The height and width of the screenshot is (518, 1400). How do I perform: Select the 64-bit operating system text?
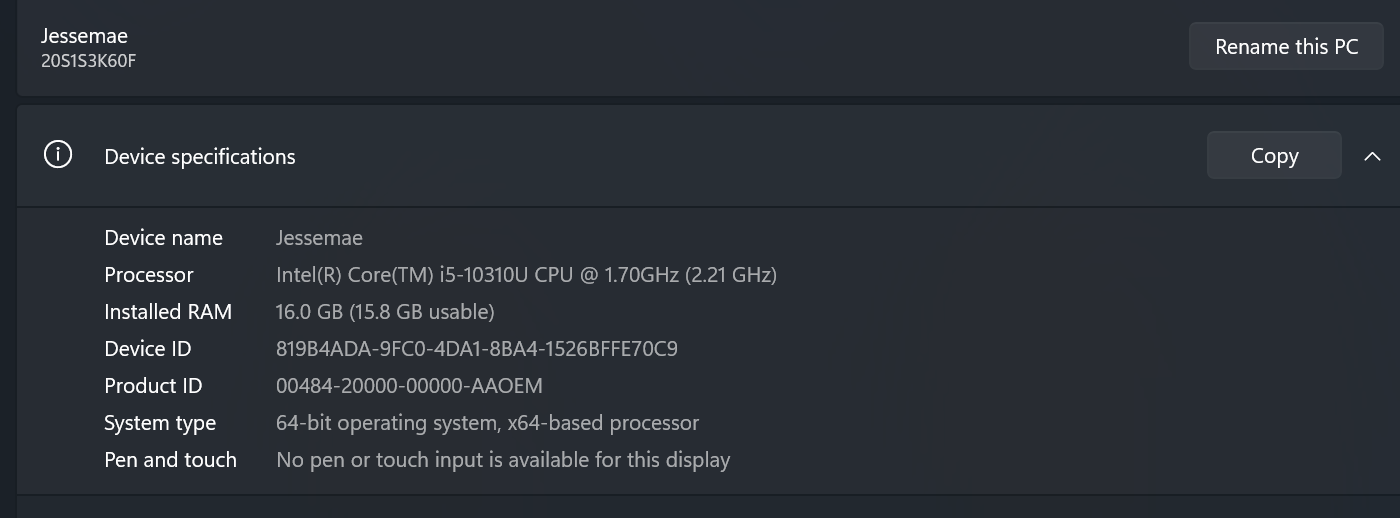[x=487, y=423]
